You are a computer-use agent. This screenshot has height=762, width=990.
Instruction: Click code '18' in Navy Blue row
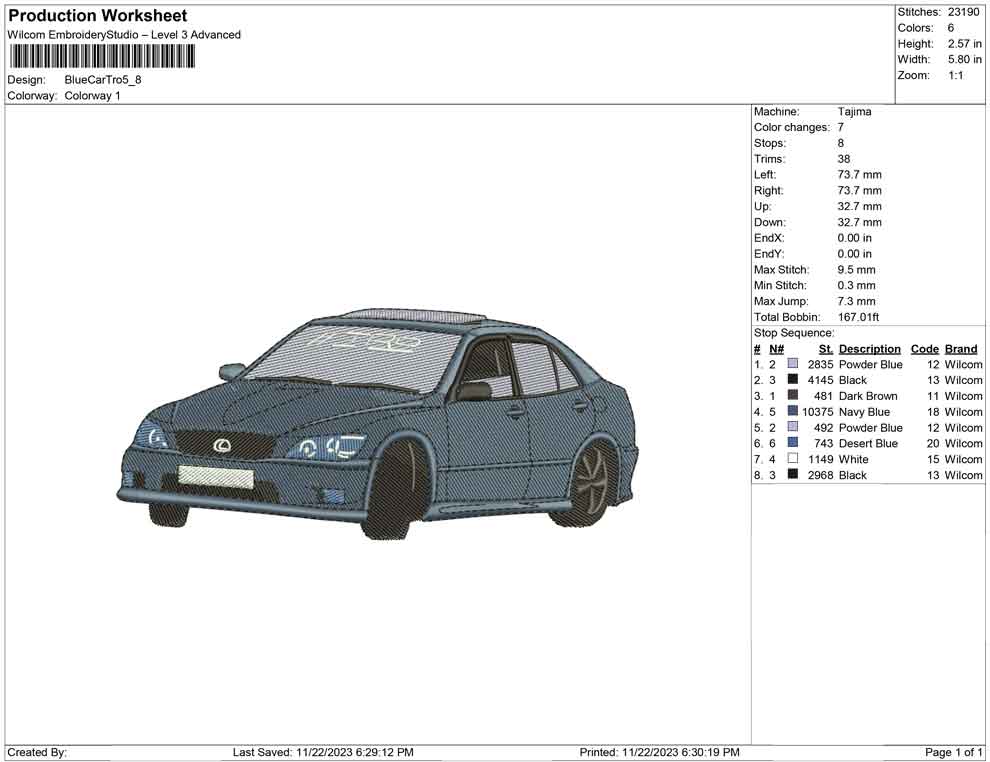point(933,412)
